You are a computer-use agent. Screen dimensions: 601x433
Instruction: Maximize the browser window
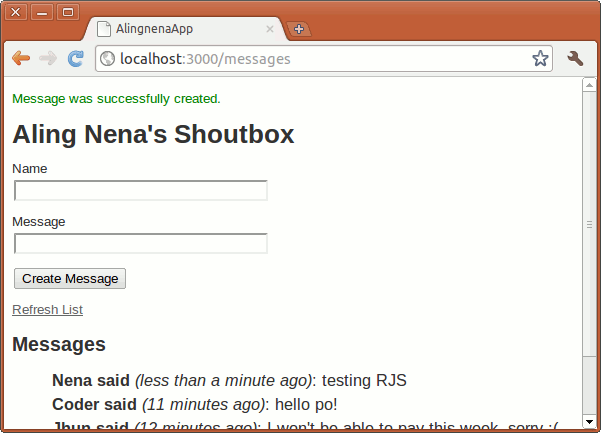67,12
